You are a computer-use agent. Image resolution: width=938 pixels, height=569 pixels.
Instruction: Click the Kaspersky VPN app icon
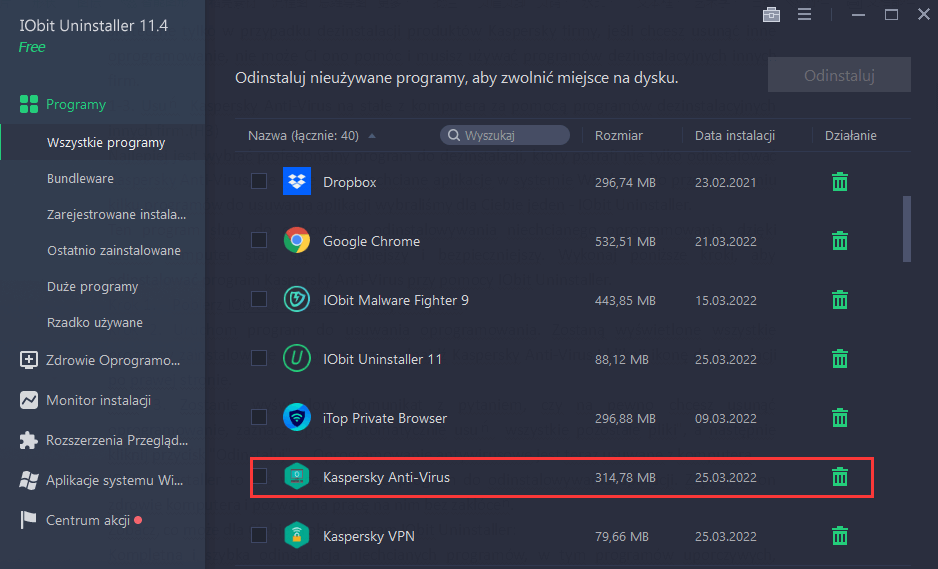coord(297,535)
